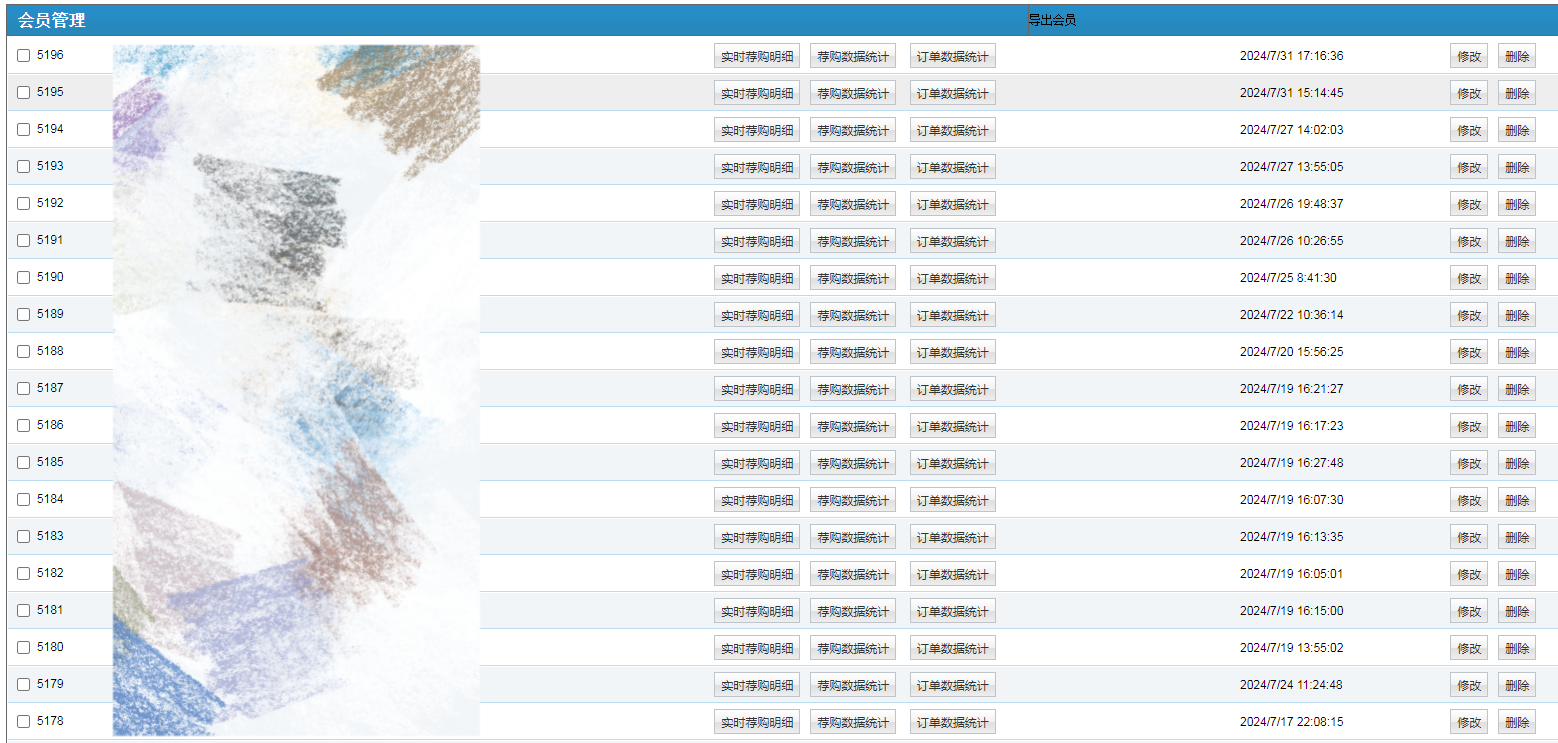1558x743 pixels.
Task: Enable the checkbox for member 5178
Action: coord(23,722)
